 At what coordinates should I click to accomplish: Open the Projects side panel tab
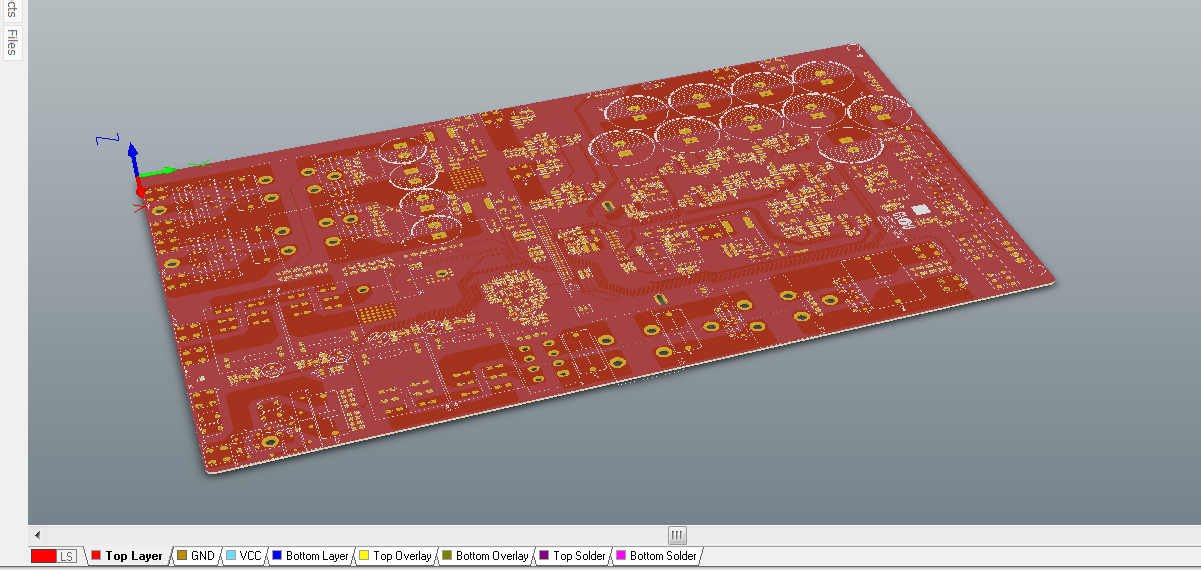click(x=12, y=8)
